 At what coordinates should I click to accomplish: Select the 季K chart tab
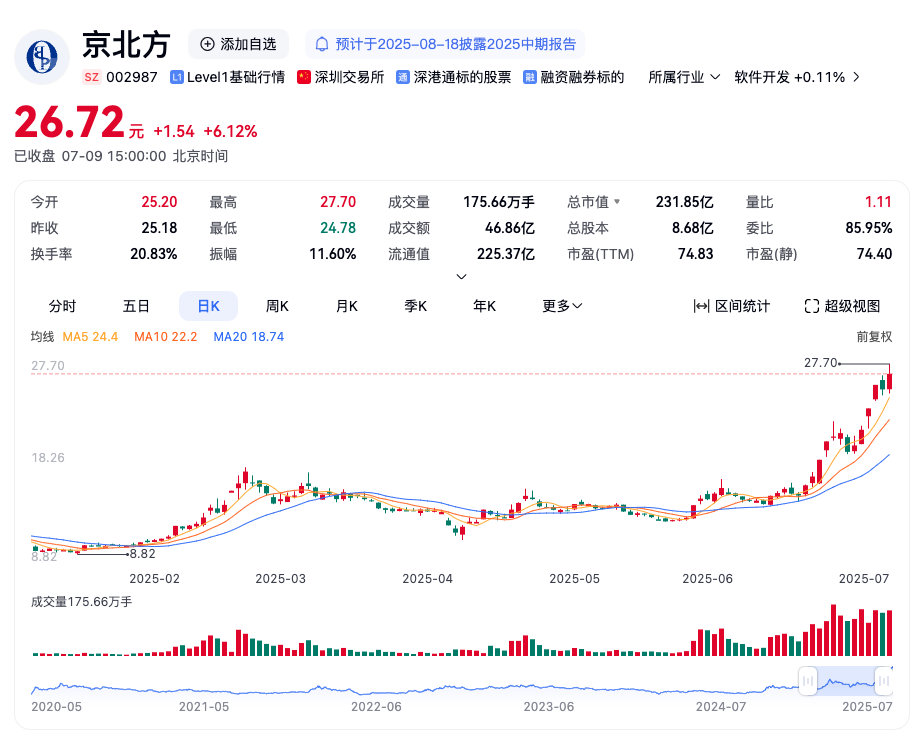click(x=415, y=306)
